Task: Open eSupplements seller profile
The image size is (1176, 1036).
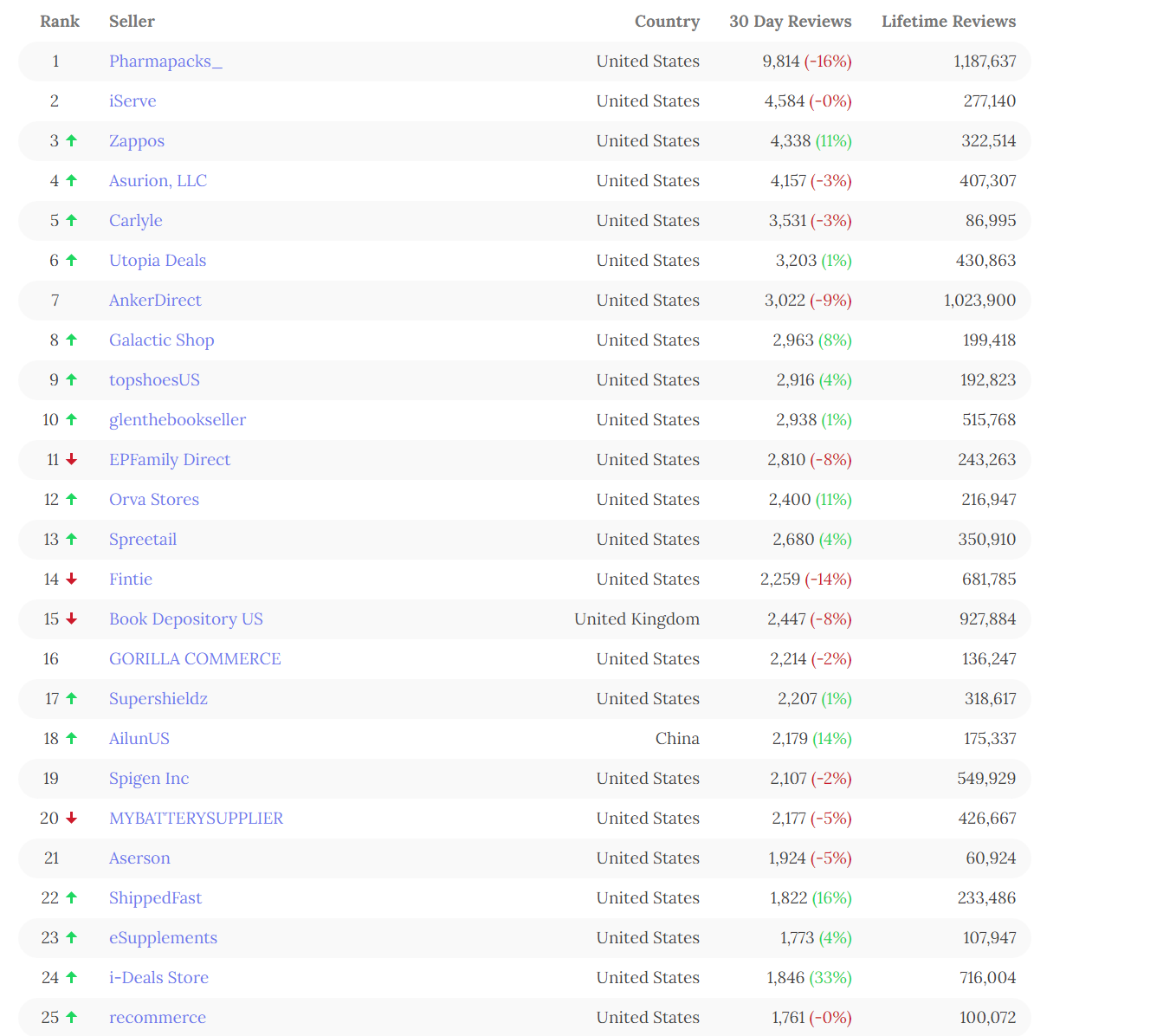Action: (x=163, y=938)
